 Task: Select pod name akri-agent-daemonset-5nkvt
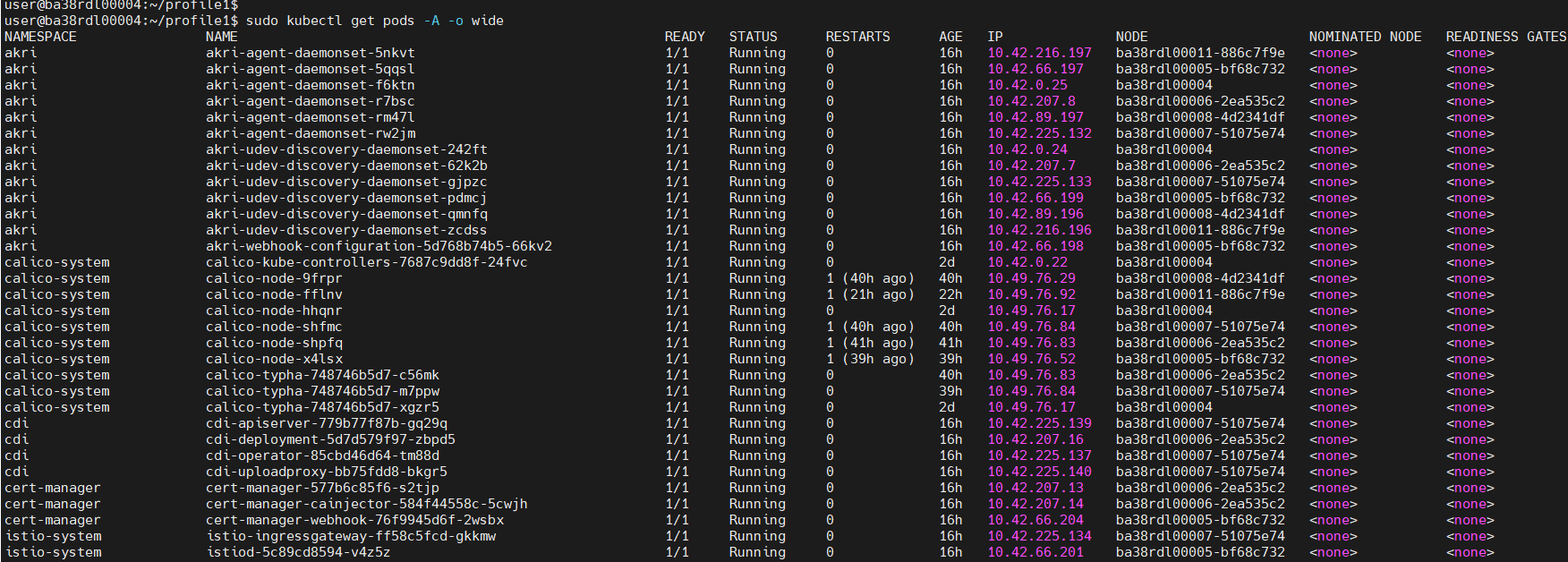click(311, 53)
